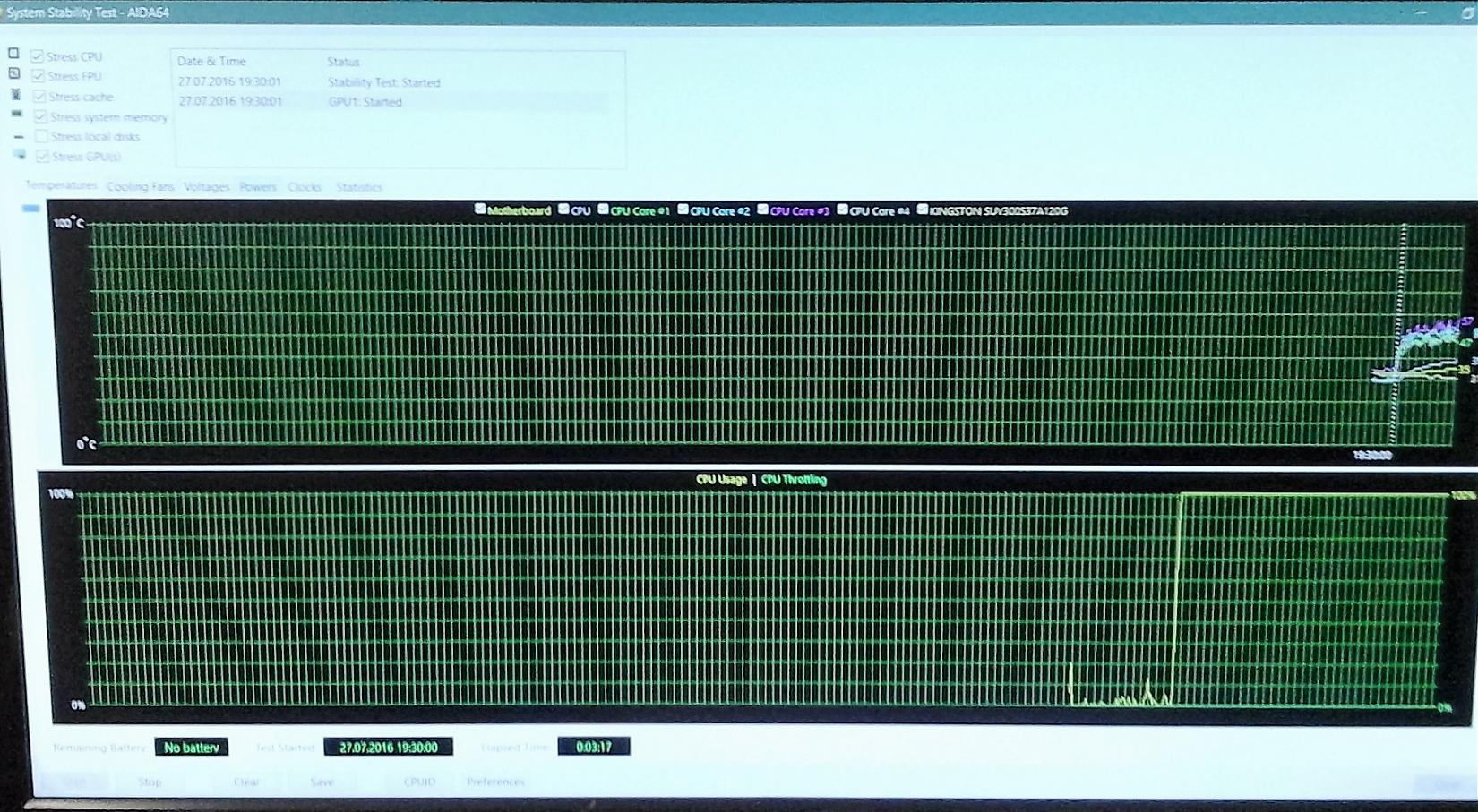Click the monitor icon beside Stress GPU(s)
This screenshot has width=1478, height=812.
tap(20, 155)
